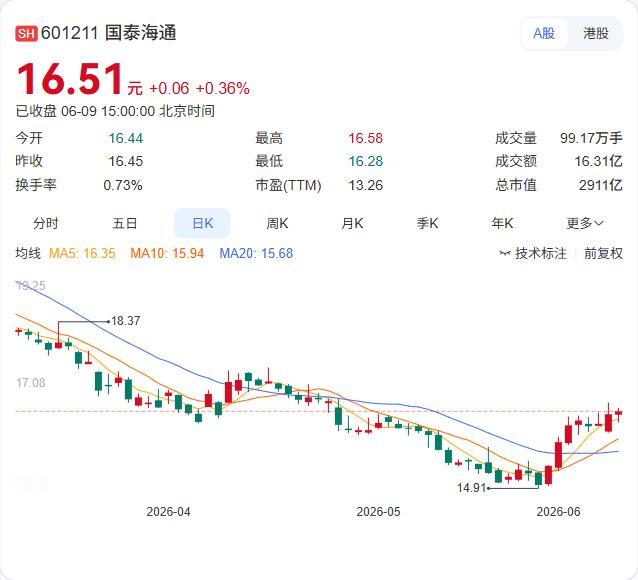
Task: Open the 分时 intraday chart tab
Action: point(46,223)
